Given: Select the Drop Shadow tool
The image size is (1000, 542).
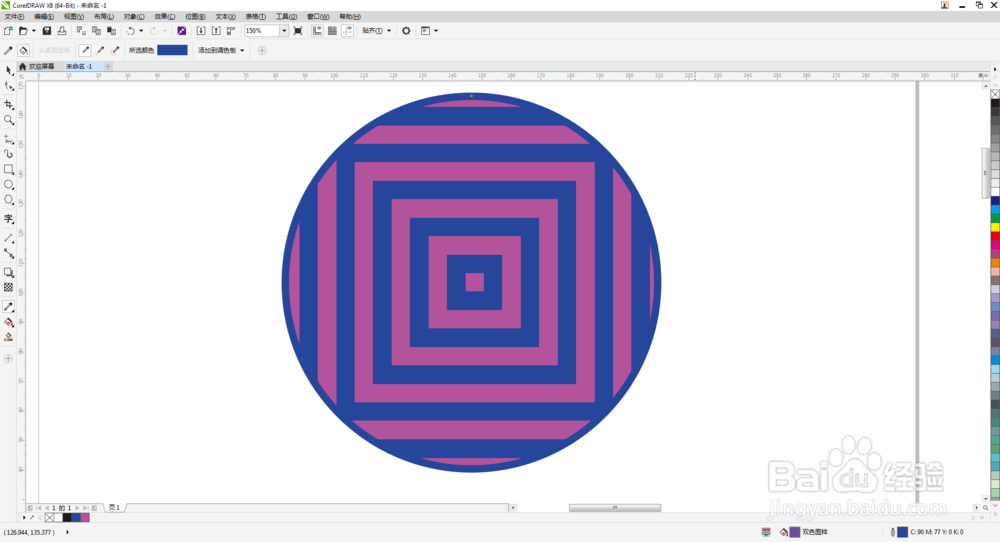Looking at the screenshot, I should (8, 272).
